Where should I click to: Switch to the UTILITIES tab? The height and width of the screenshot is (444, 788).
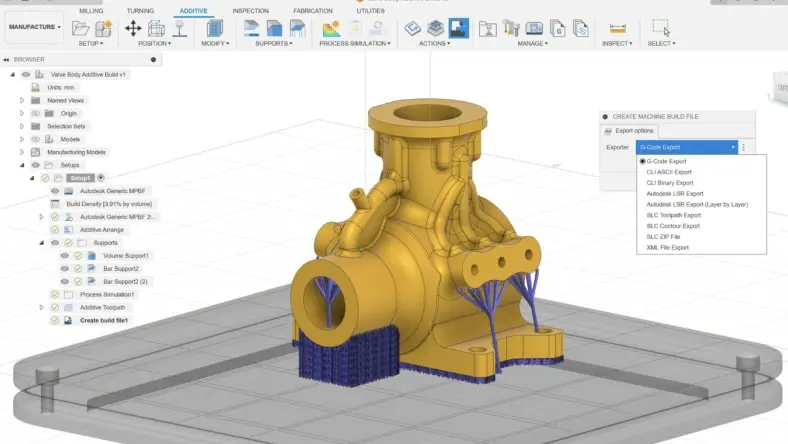tap(370, 11)
